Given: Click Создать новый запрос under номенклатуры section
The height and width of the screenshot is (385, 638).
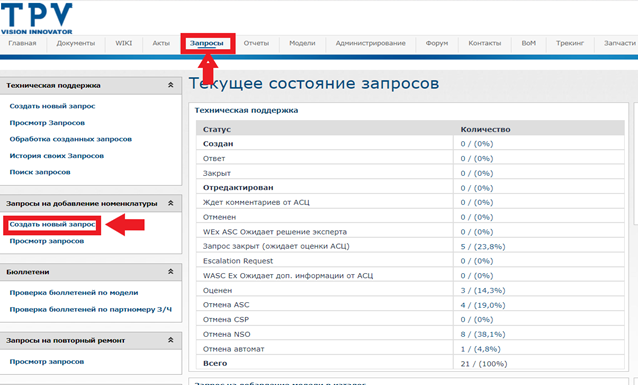Looking at the screenshot, I should tap(52, 225).
